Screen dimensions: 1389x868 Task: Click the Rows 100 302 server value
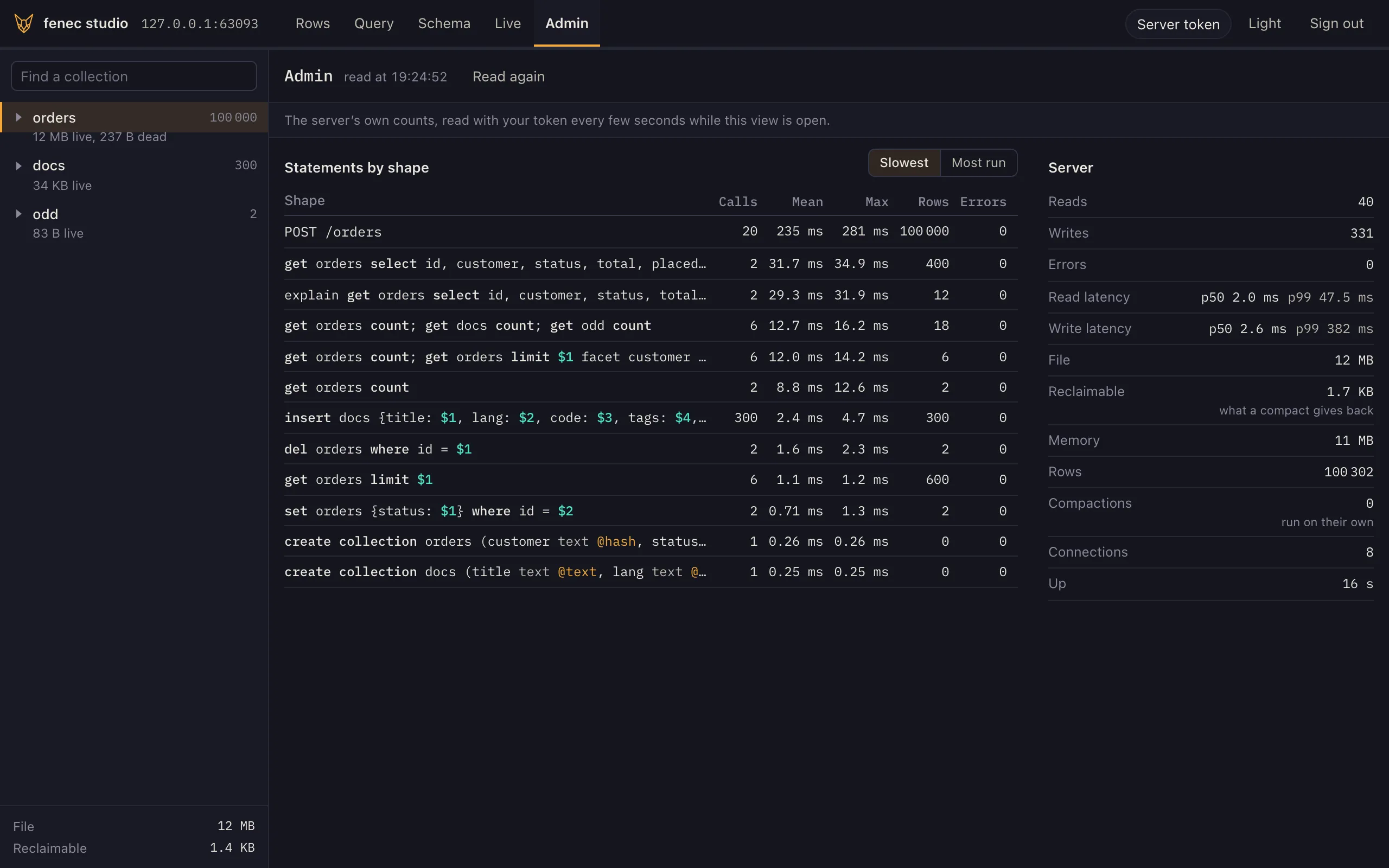(x=1348, y=472)
